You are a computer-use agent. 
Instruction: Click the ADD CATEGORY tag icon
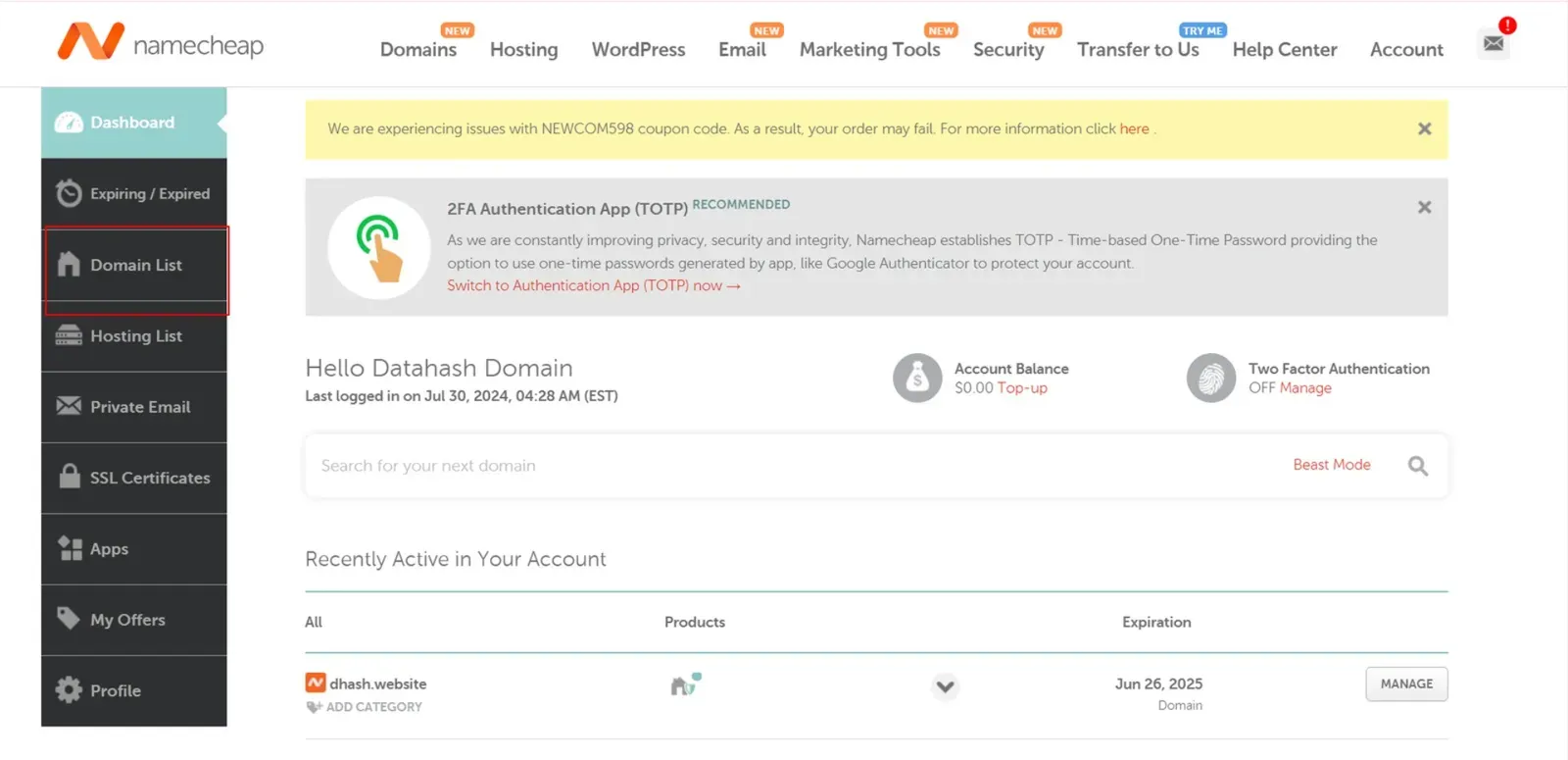315,707
